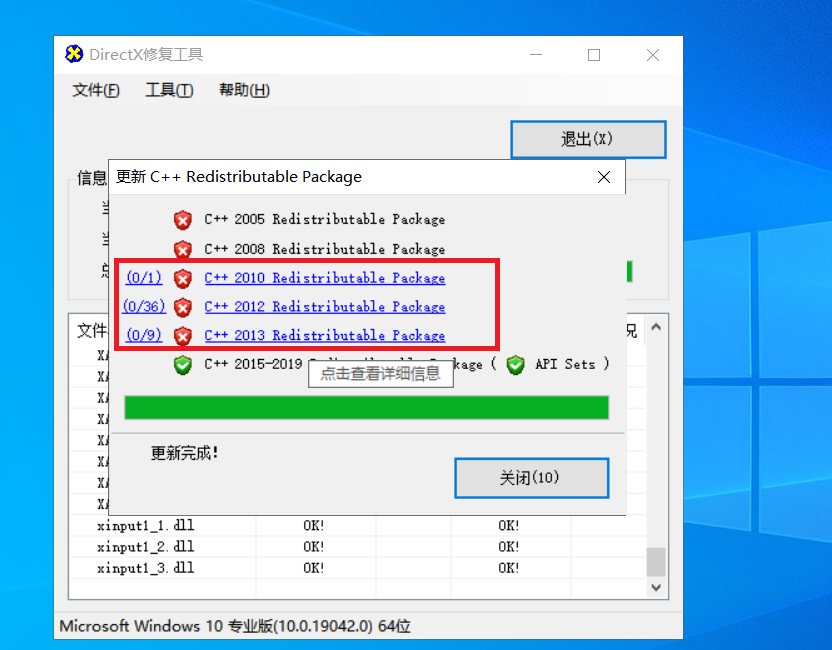Open C++ 2012 Redistributable Package link
The height and width of the screenshot is (650, 832).
[325, 307]
